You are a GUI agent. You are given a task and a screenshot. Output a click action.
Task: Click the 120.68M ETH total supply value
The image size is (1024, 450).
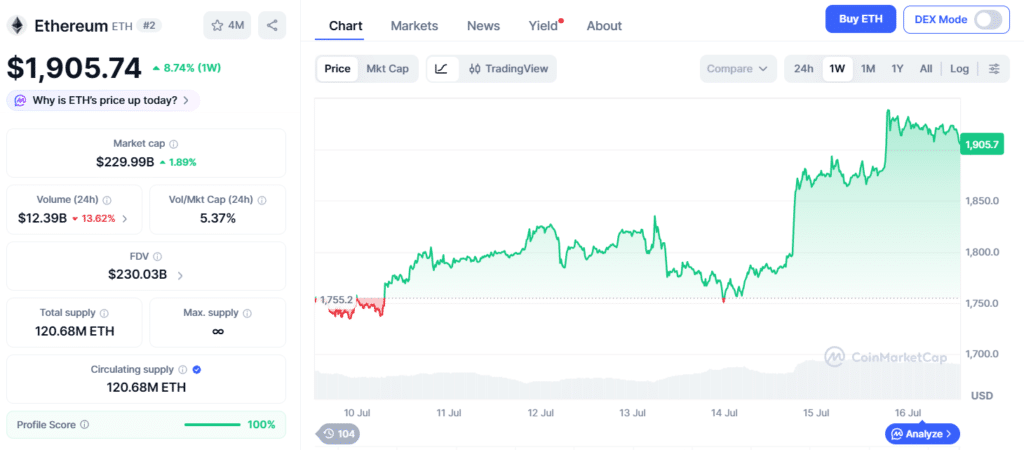click(74, 331)
